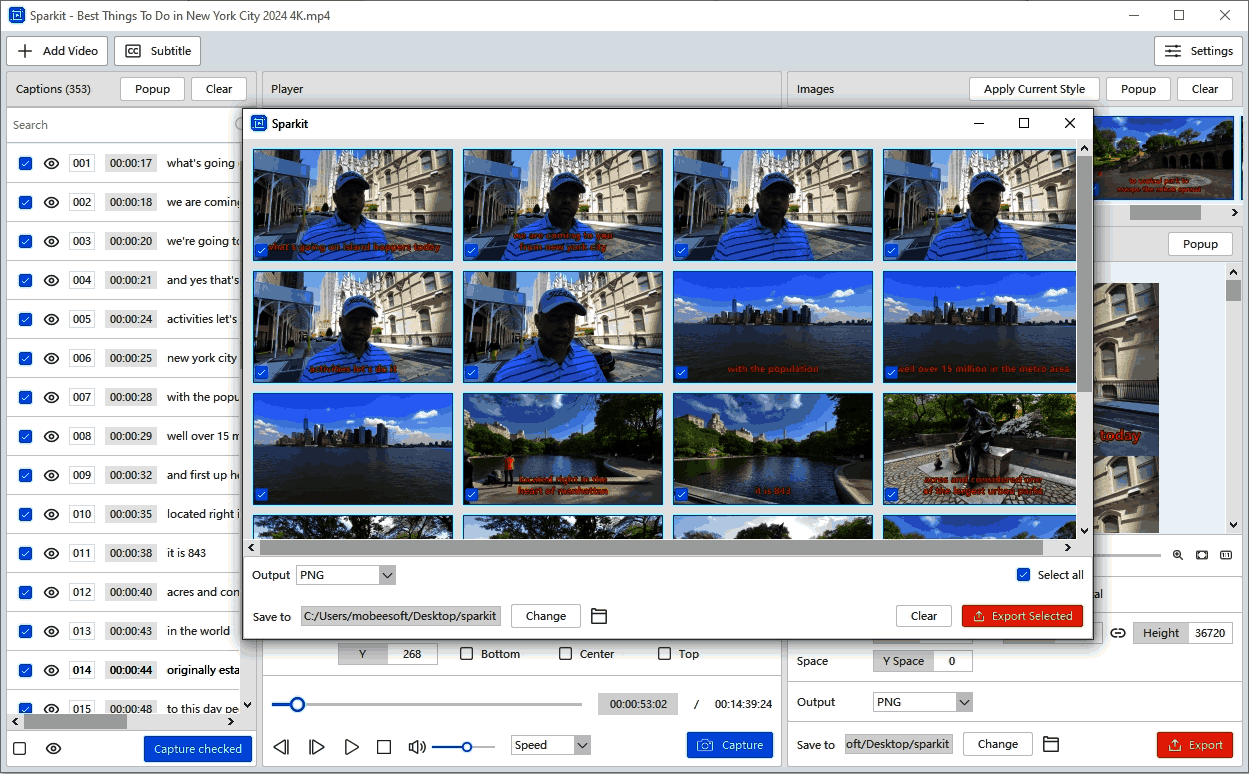This screenshot has width=1249, height=774.
Task: Step to the previous frame
Action: 282,746
